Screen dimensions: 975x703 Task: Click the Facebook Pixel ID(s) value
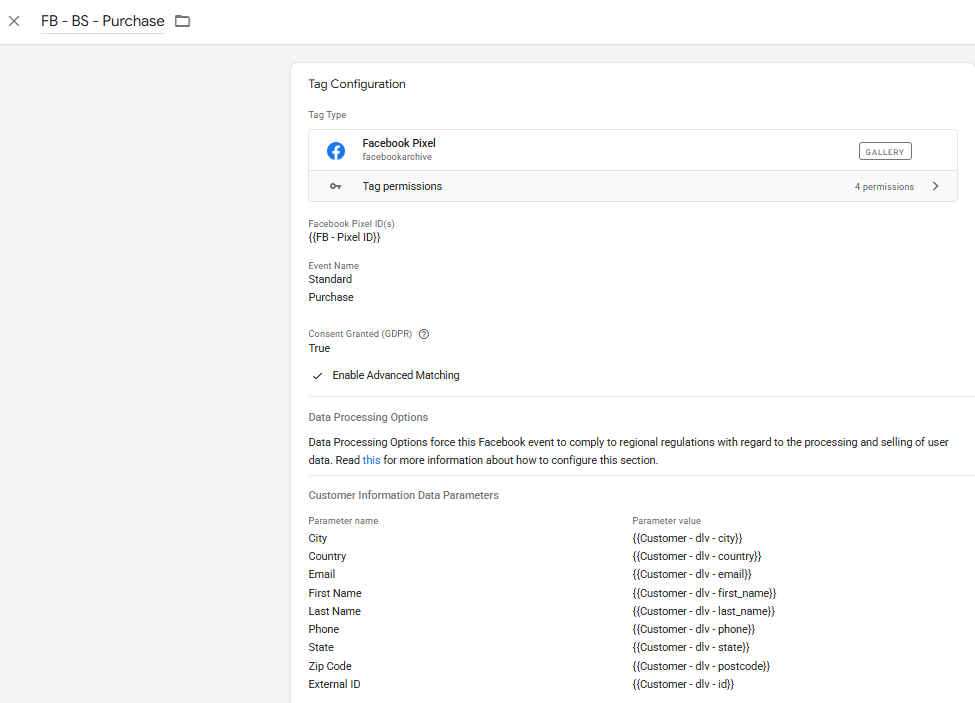tap(344, 238)
